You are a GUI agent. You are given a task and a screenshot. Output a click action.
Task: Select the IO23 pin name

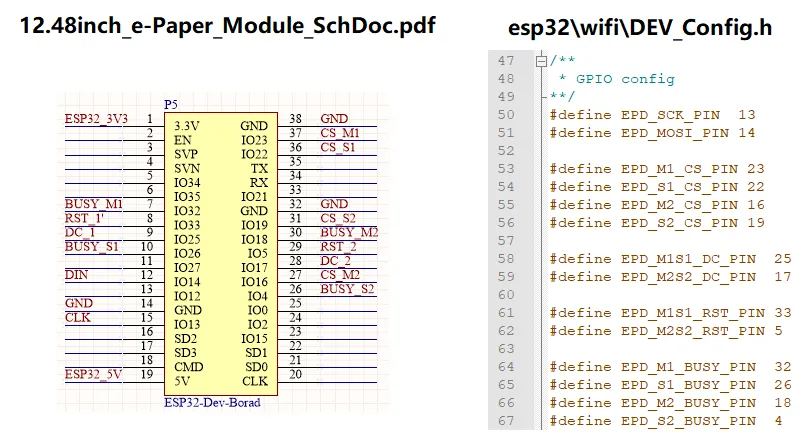(254, 140)
